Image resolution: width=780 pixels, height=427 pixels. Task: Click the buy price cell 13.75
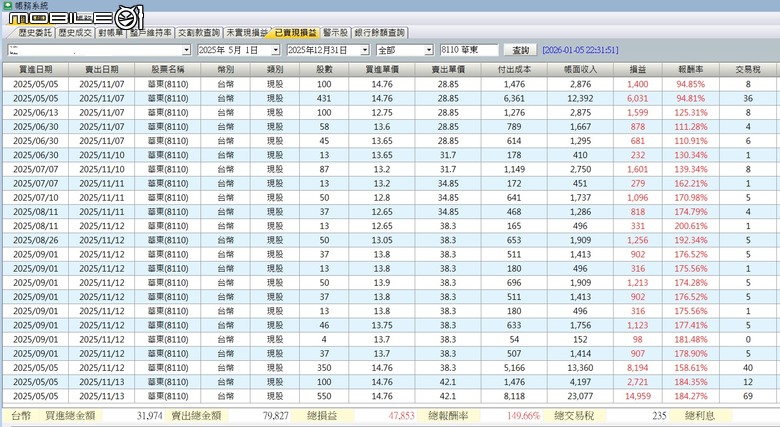click(x=382, y=325)
